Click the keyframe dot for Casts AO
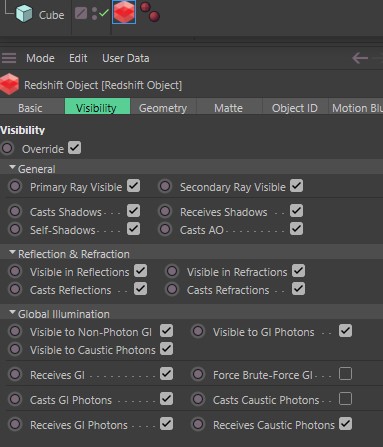Image resolution: width=383 pixels, height=447 pixels. (x=165, y=229)
